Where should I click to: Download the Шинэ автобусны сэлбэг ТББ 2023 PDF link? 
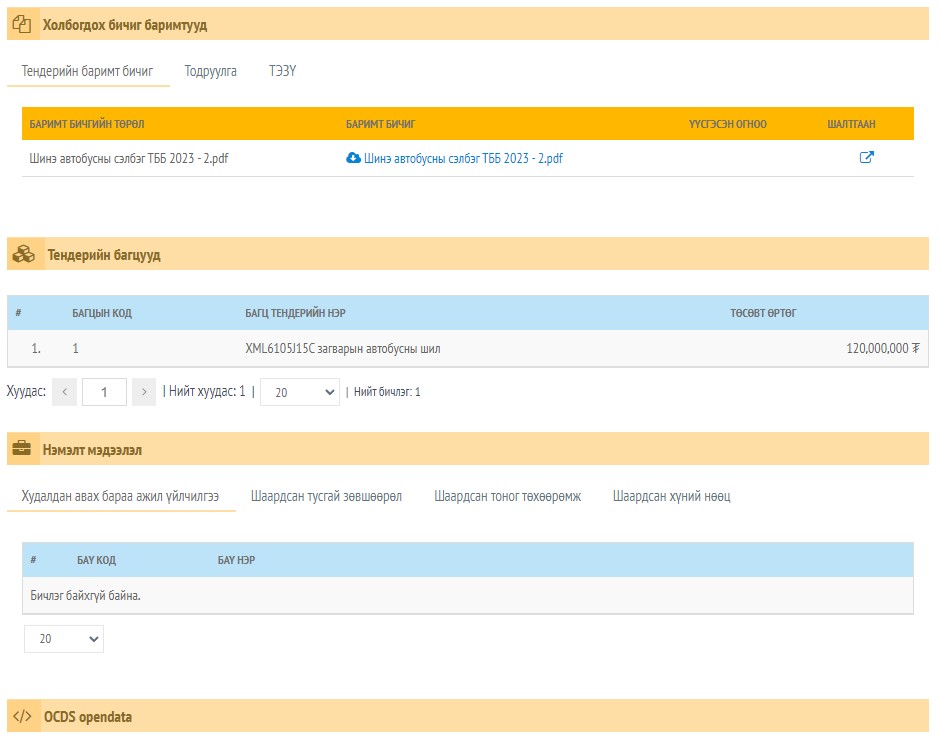point(463,158)
